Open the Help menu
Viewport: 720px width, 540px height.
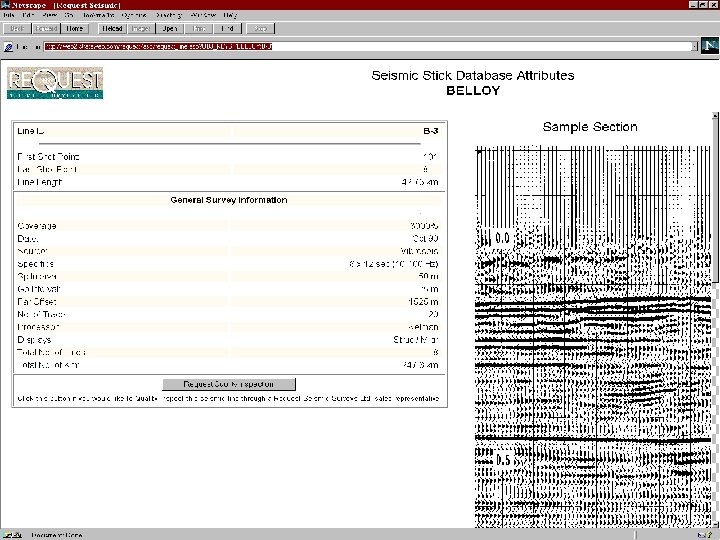pyautogui.click(x=230, y=15)
